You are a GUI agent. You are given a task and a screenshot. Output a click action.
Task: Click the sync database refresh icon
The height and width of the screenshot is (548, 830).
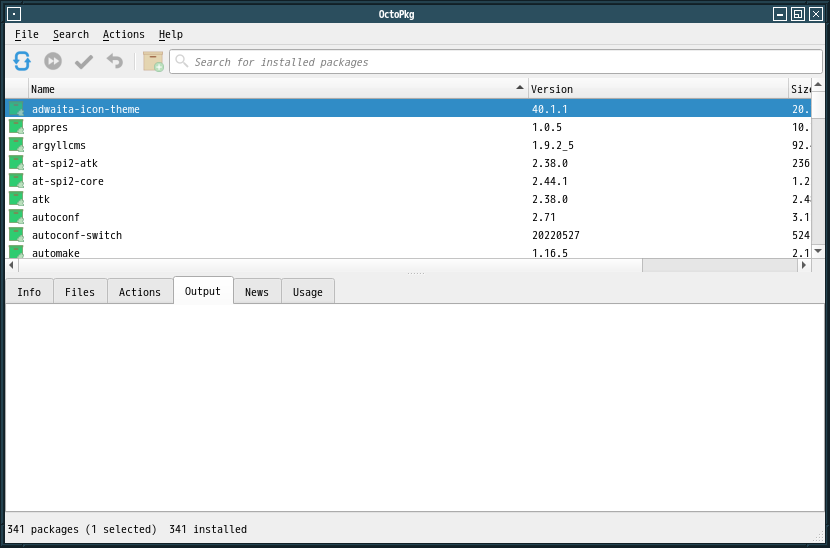pyautogui.click(x=22, y=61)
